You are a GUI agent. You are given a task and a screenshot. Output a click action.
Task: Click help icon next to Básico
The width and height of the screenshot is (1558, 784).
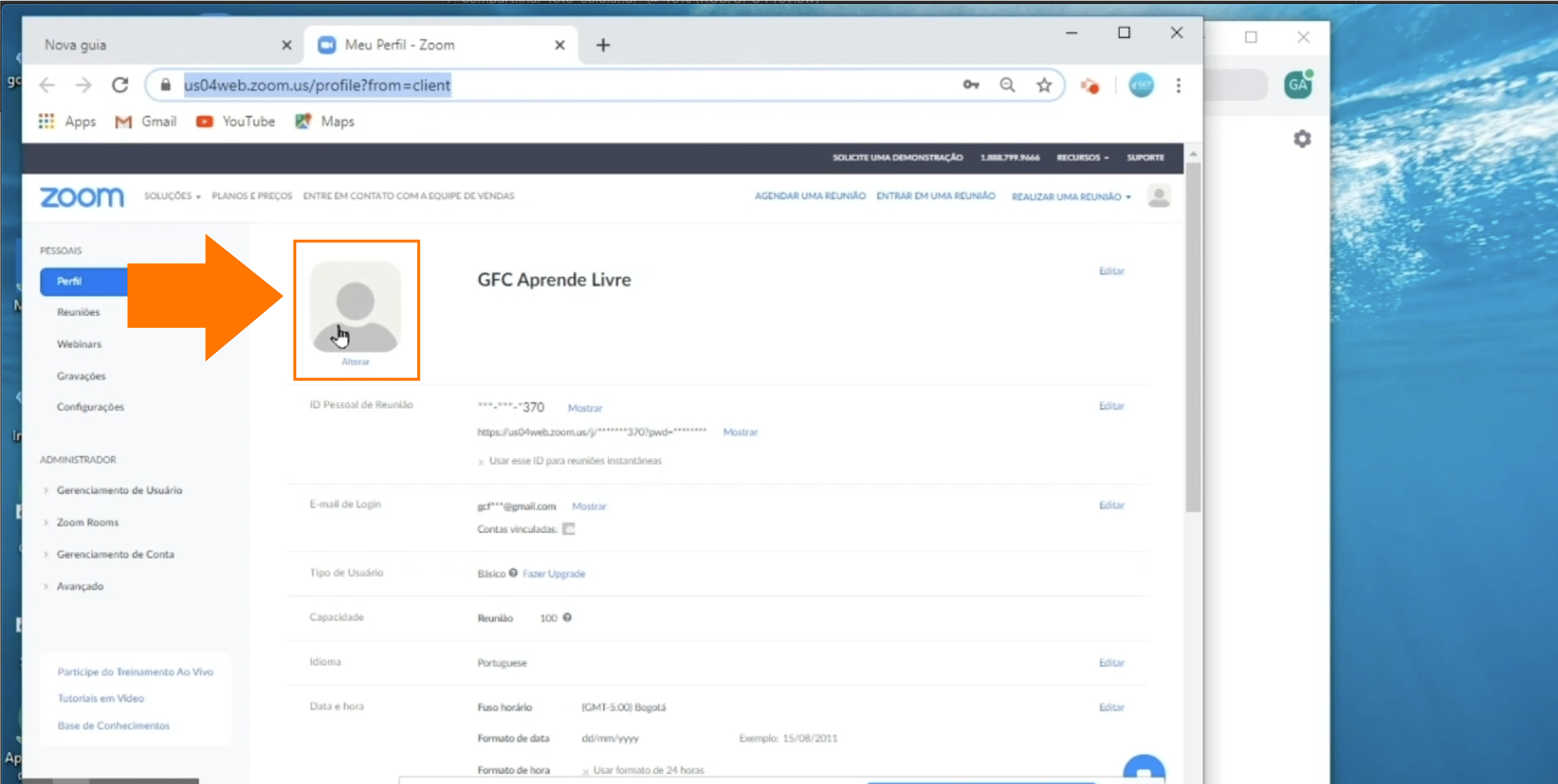(x=513, y=573)
